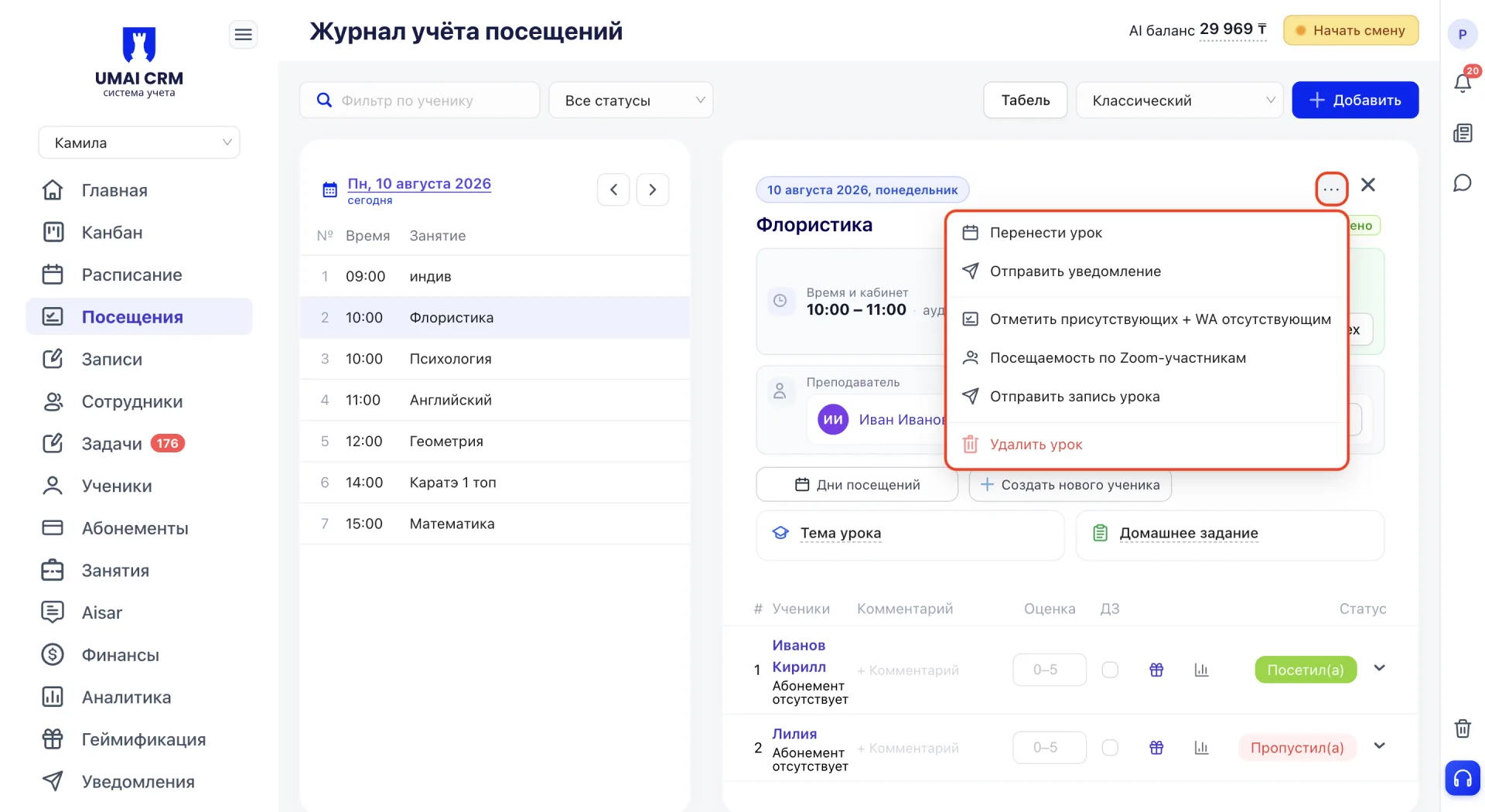This screenshot has width=1485, height=812.
Task: Close the lesson details panel
Action: coord(1368,185)
